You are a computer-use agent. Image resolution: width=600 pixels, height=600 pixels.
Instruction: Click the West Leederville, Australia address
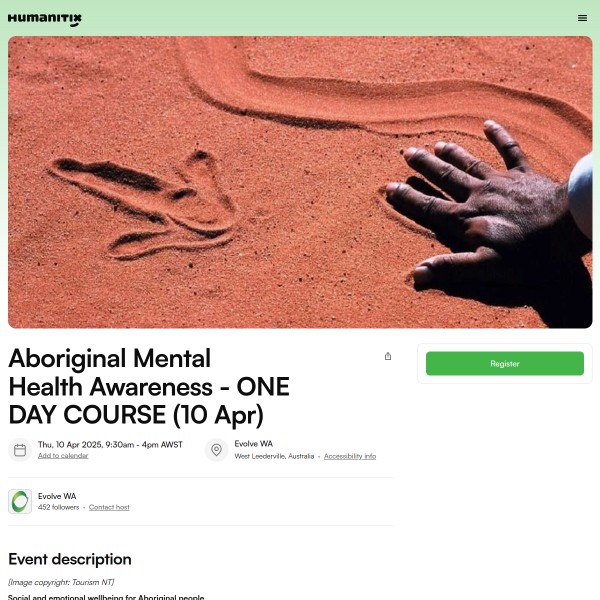pyautogui.click(x=274, y=456)
